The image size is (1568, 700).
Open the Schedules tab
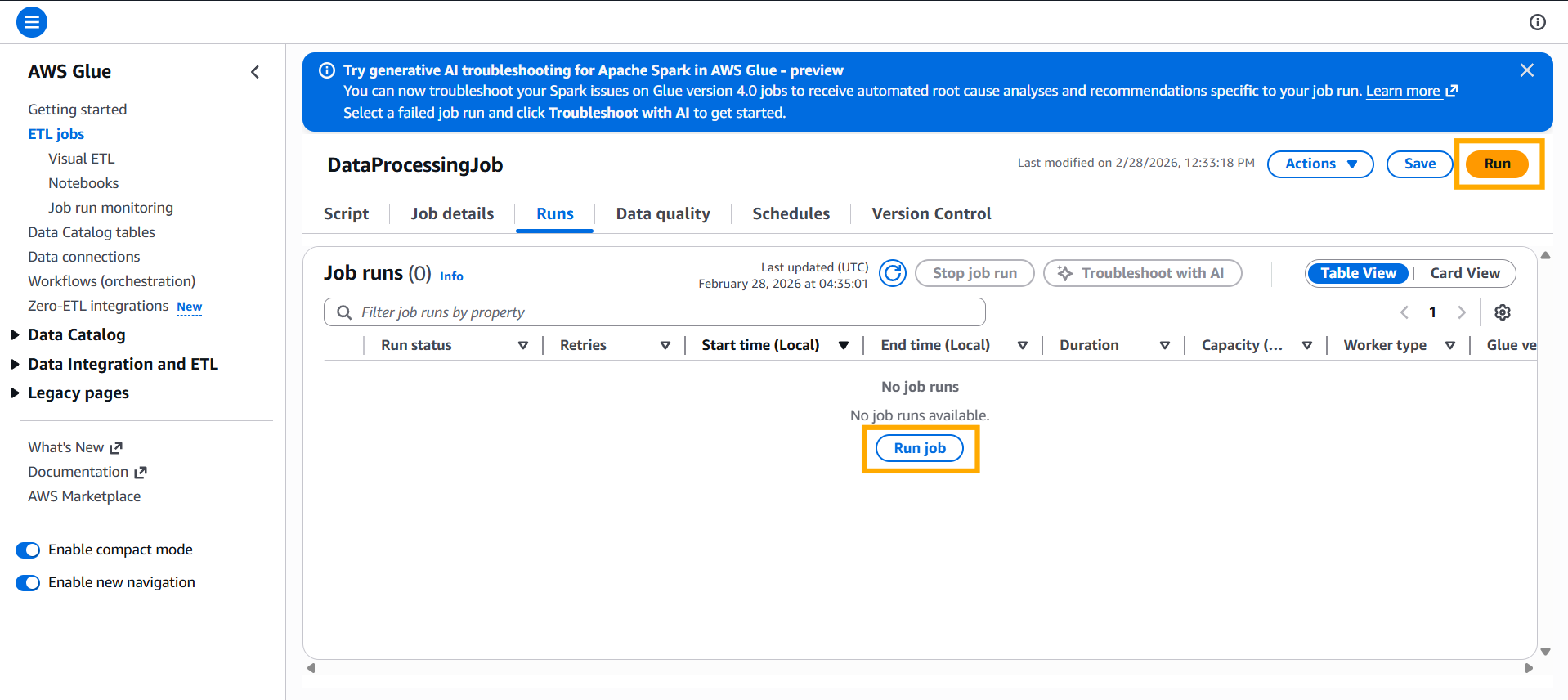791,213
